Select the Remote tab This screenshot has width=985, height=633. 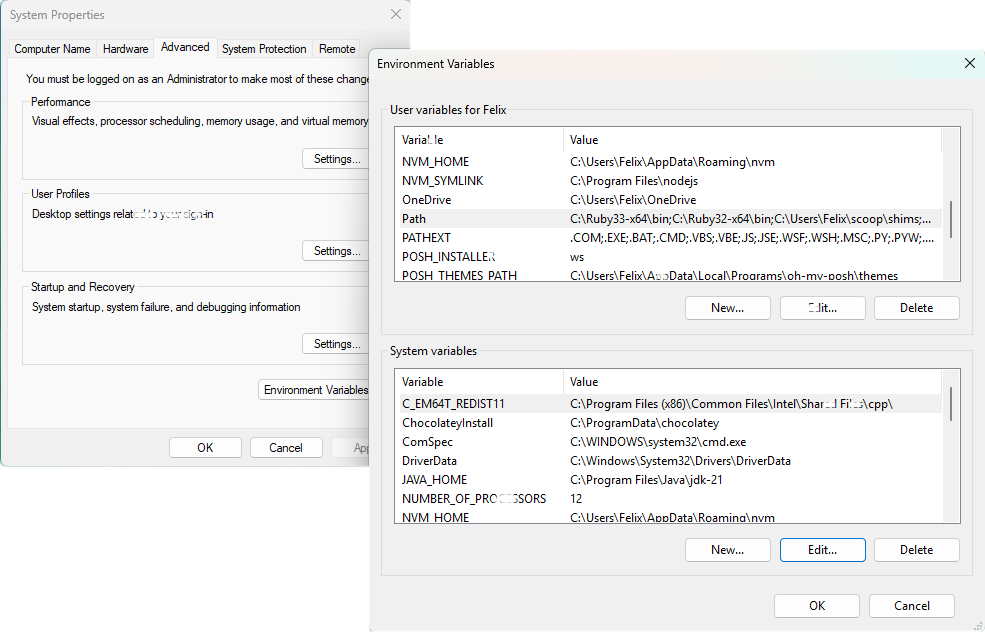click(336, 48)
